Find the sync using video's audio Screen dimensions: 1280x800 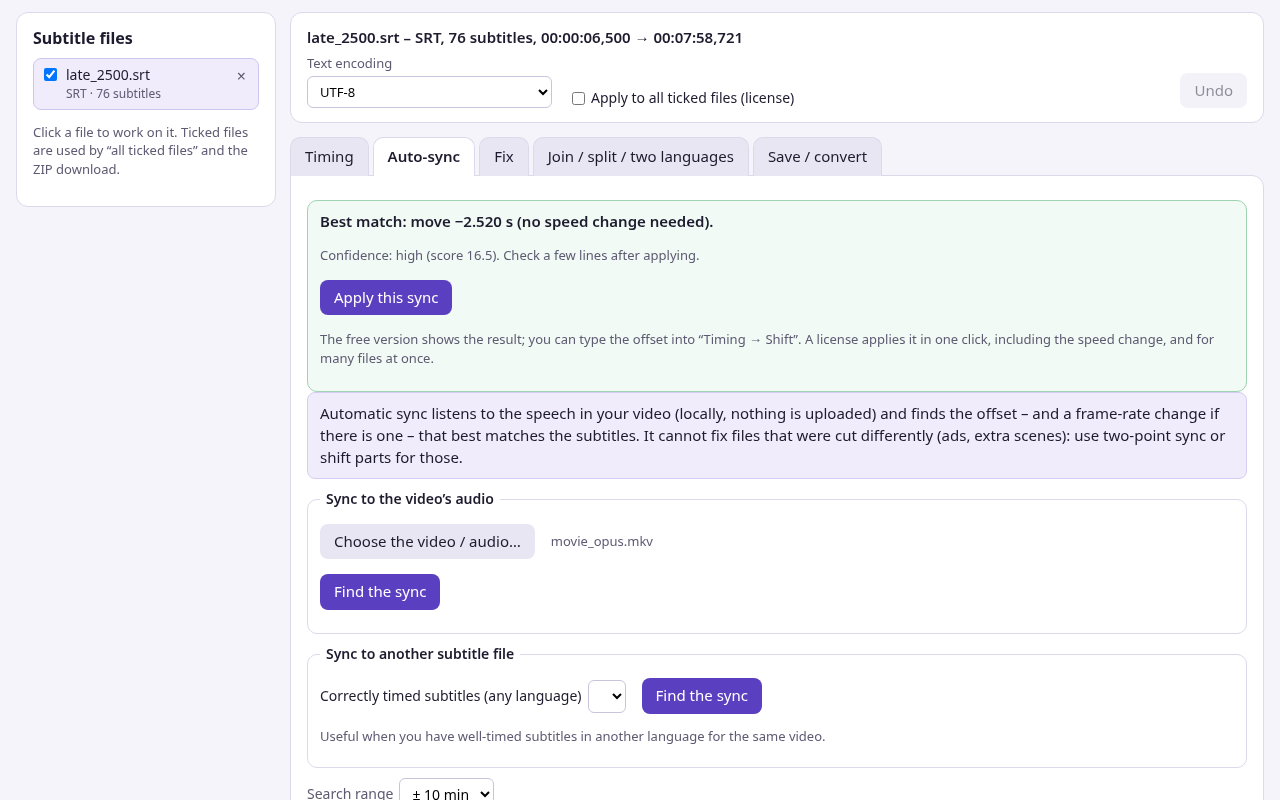(x=380, y=592)
